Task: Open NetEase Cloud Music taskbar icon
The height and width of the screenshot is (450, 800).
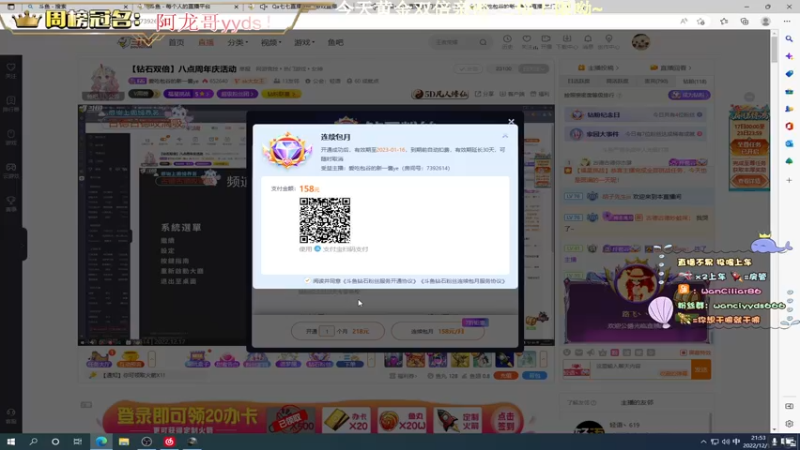Action: (x=169, y=441)
